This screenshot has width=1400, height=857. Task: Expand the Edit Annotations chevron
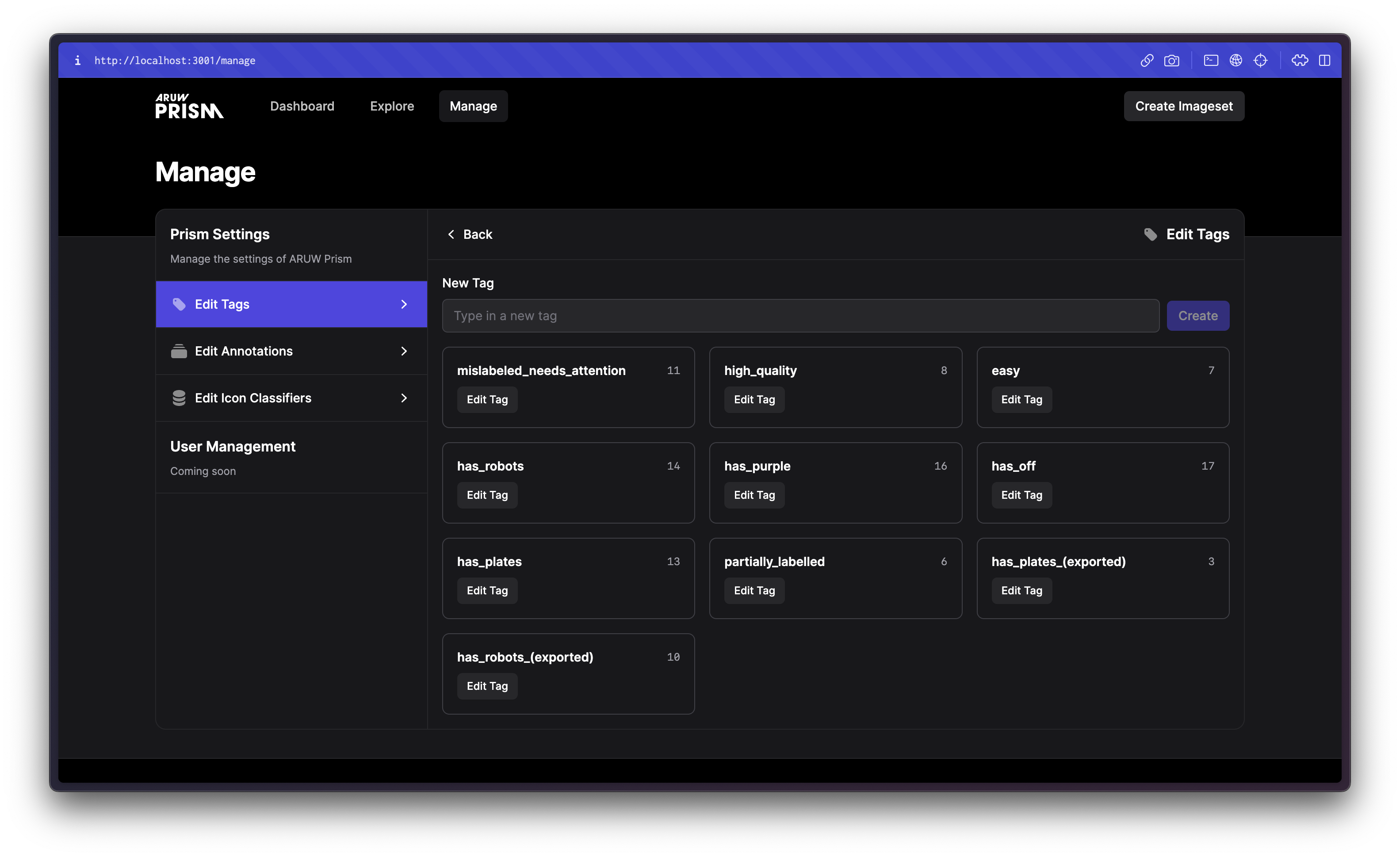(404, 351)
